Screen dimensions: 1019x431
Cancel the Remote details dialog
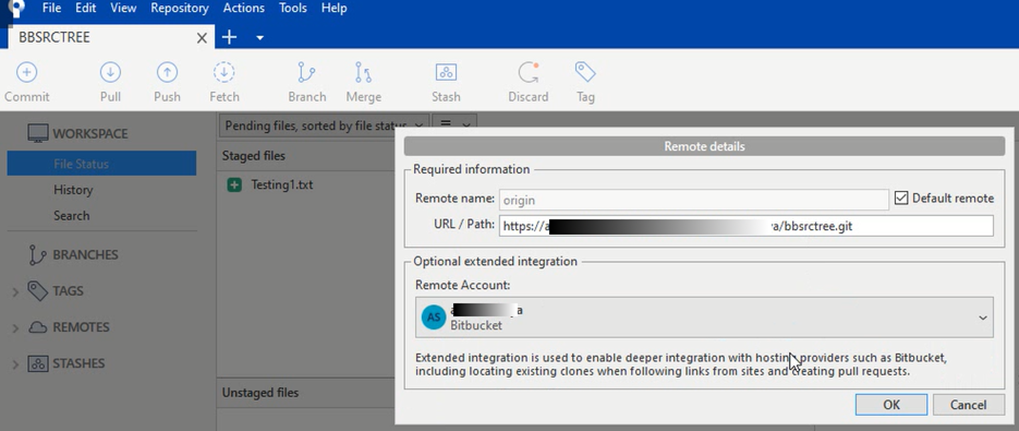(968, 404)
